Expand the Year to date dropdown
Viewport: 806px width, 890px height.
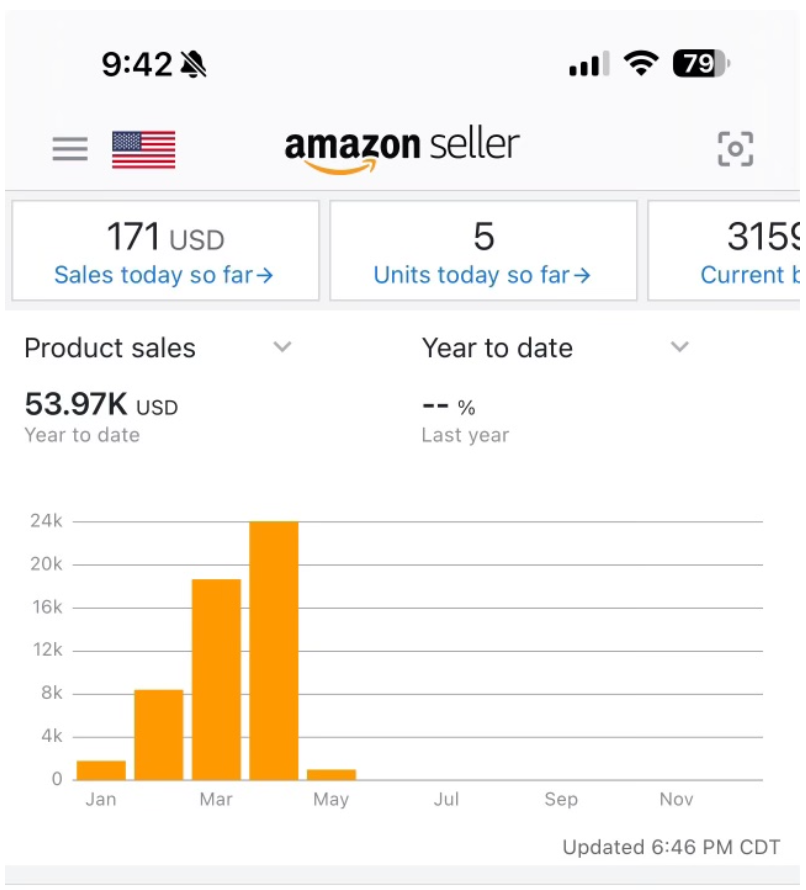[x=680, y=347]
